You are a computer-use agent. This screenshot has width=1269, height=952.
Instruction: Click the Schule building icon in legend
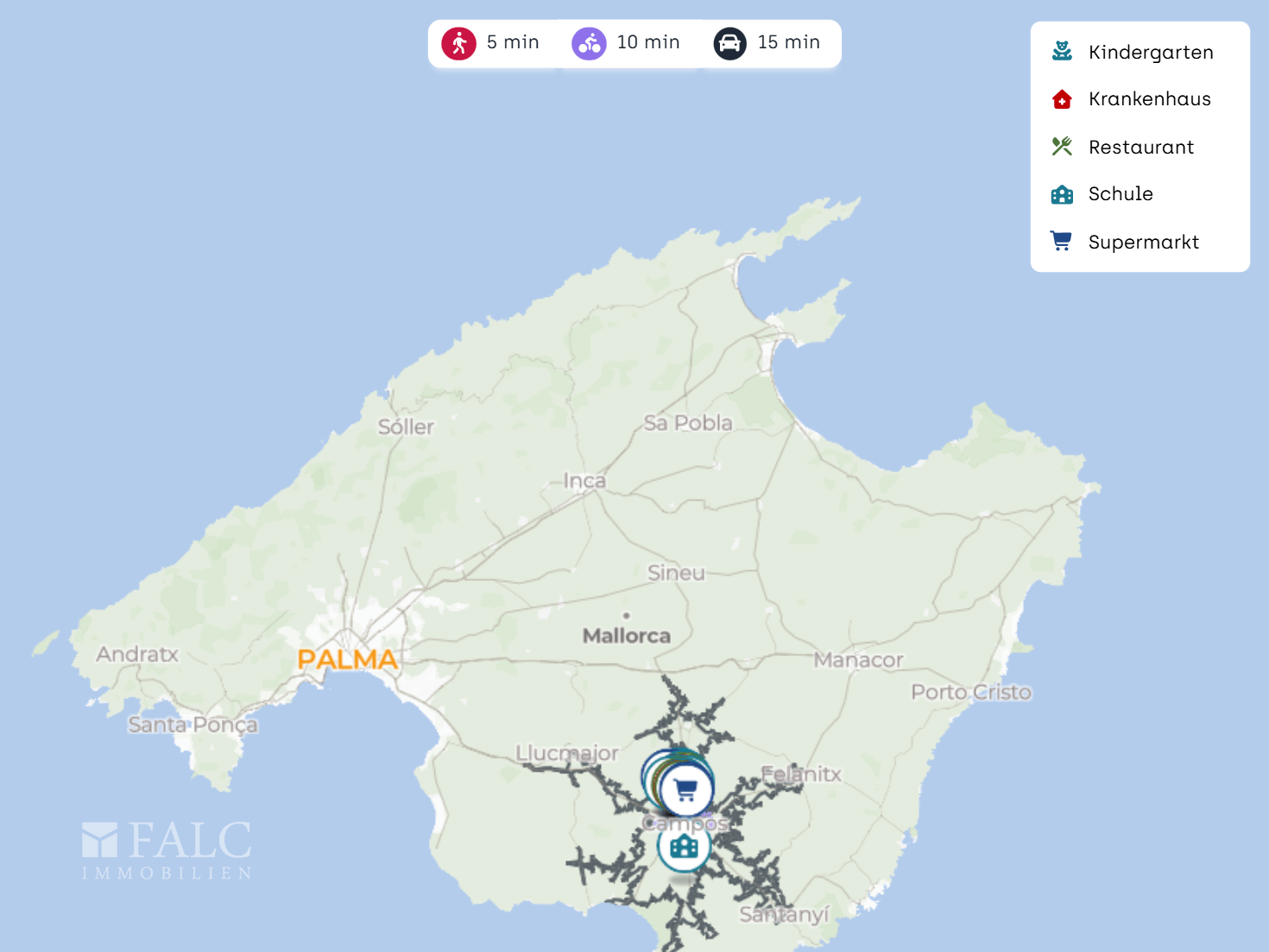tap(1063, 193)
